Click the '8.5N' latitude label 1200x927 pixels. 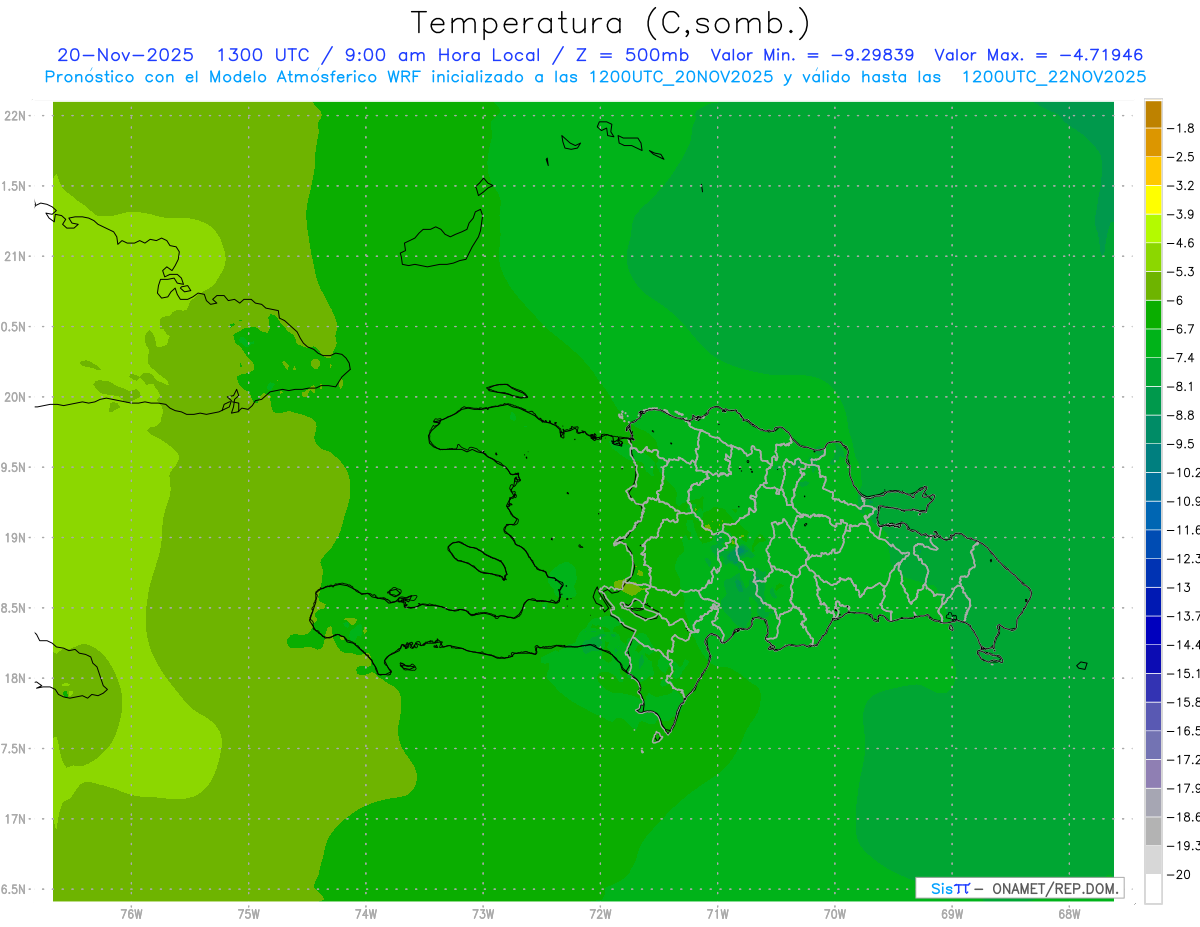click(x=14, y=608)
